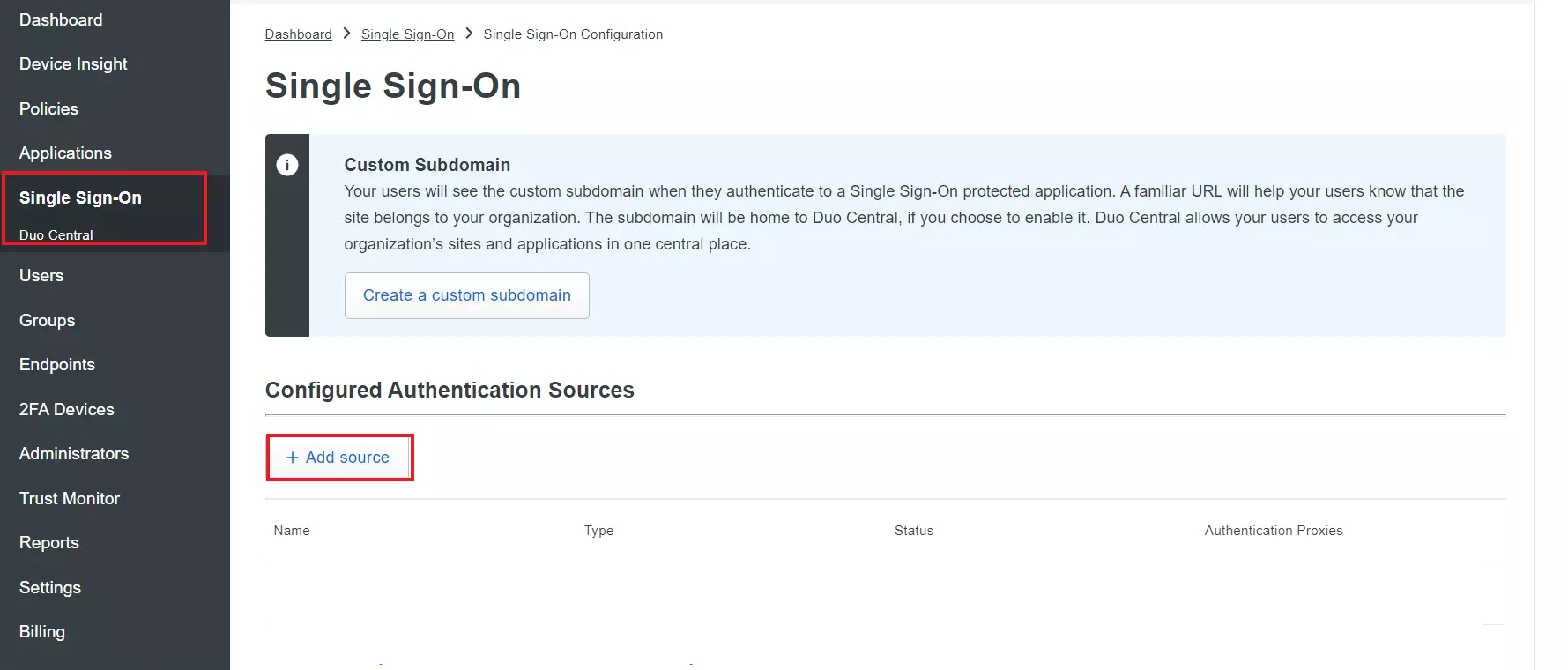Screen dimensions: 1568x670
Task: Open Dashboard in the sidebar
Action: point(61,19)
